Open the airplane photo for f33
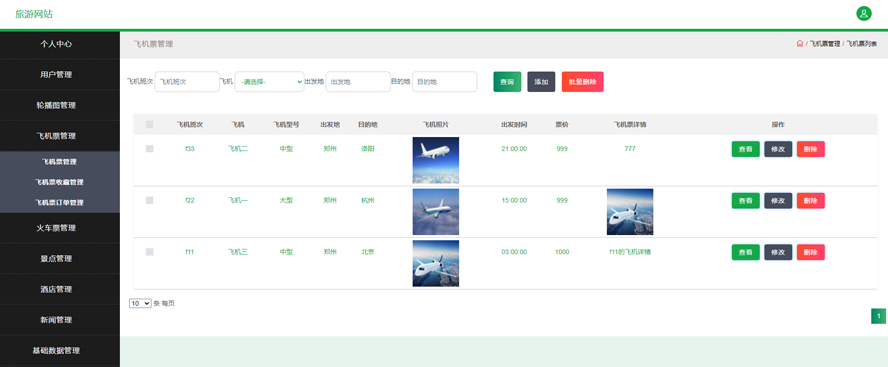This screenshot has height=367, width=888. click(436, 160)
